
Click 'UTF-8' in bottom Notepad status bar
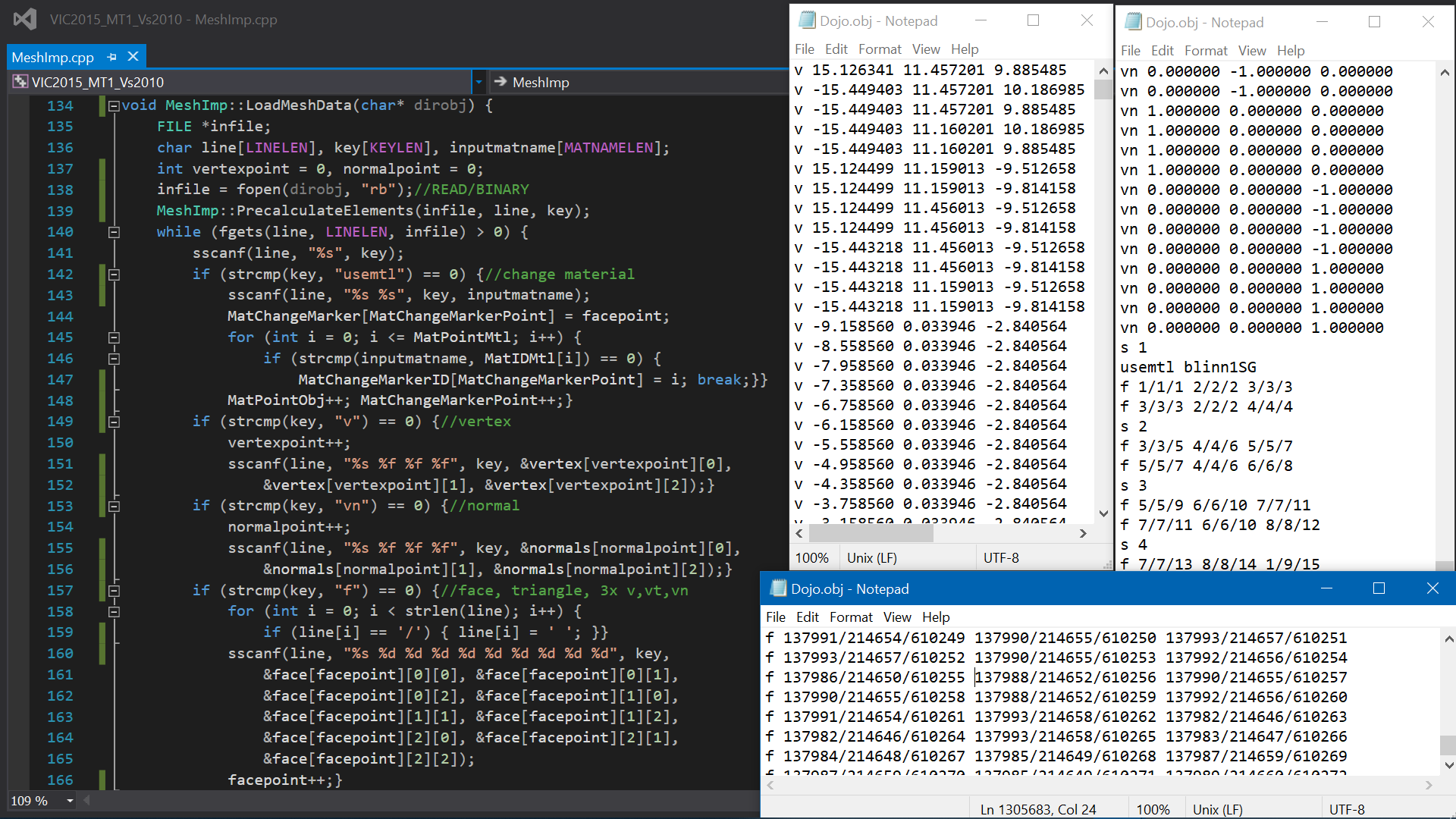[1347, 809]
